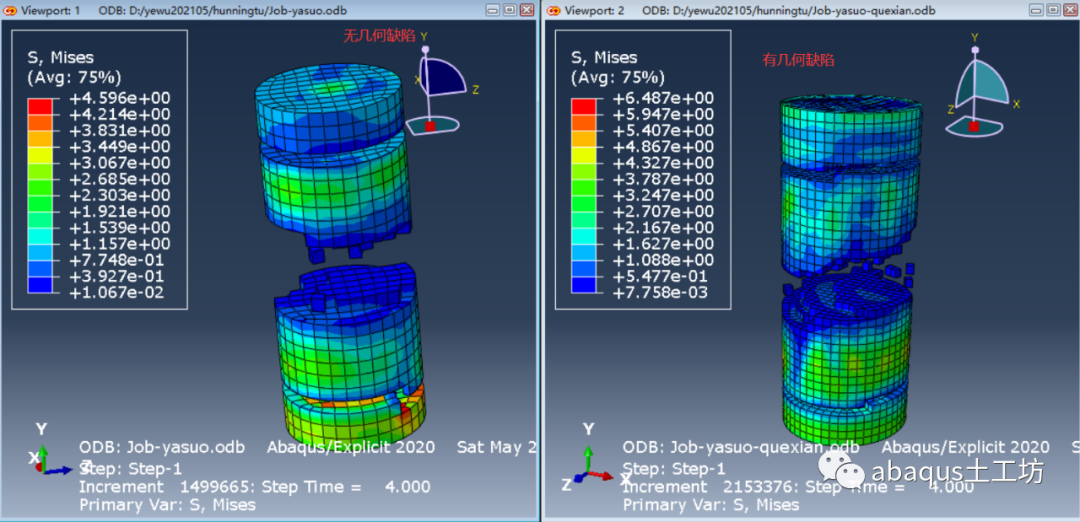Select the 'S, Mises' legend title in Viewport 1

click(x=60, y=58)
